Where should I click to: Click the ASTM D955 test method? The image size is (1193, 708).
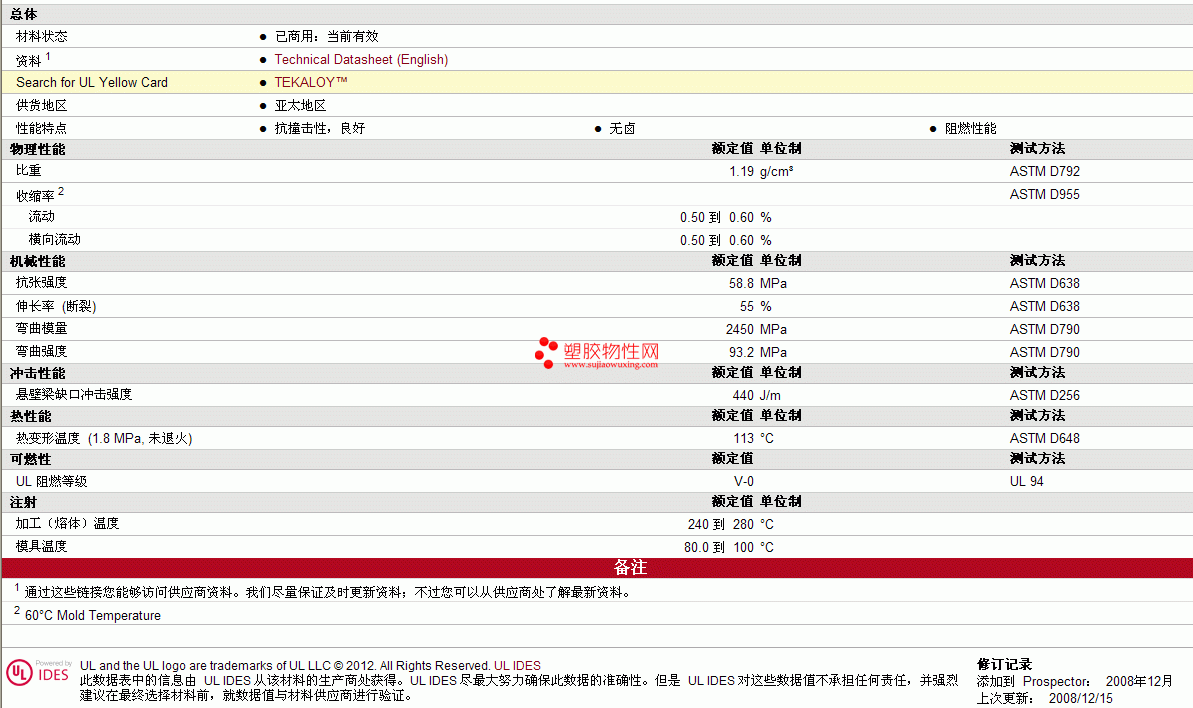1045,194
